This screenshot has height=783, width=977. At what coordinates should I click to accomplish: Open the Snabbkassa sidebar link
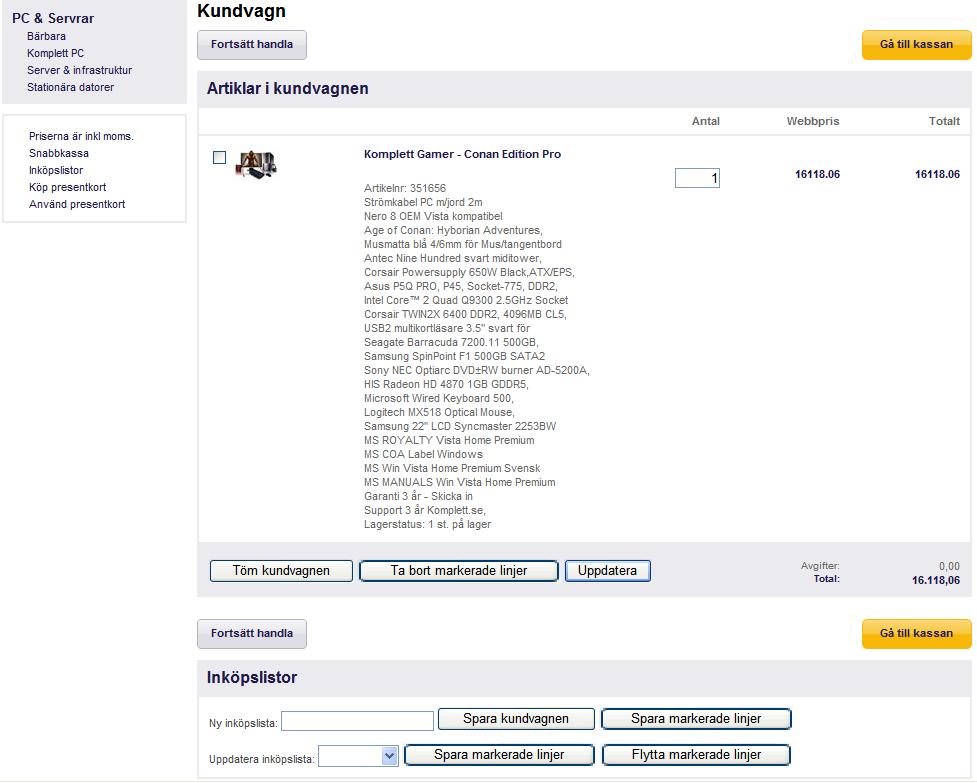[x=59, y=153]
